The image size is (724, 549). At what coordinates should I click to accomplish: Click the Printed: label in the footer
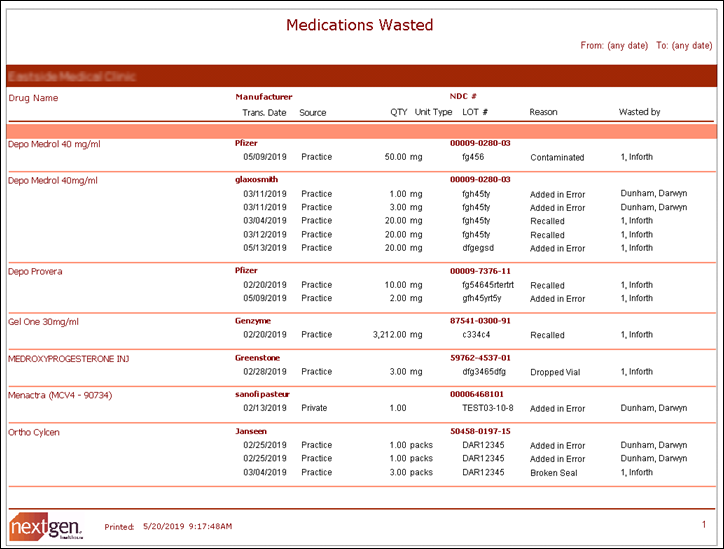pyautogui.click(x=119, y=527)
